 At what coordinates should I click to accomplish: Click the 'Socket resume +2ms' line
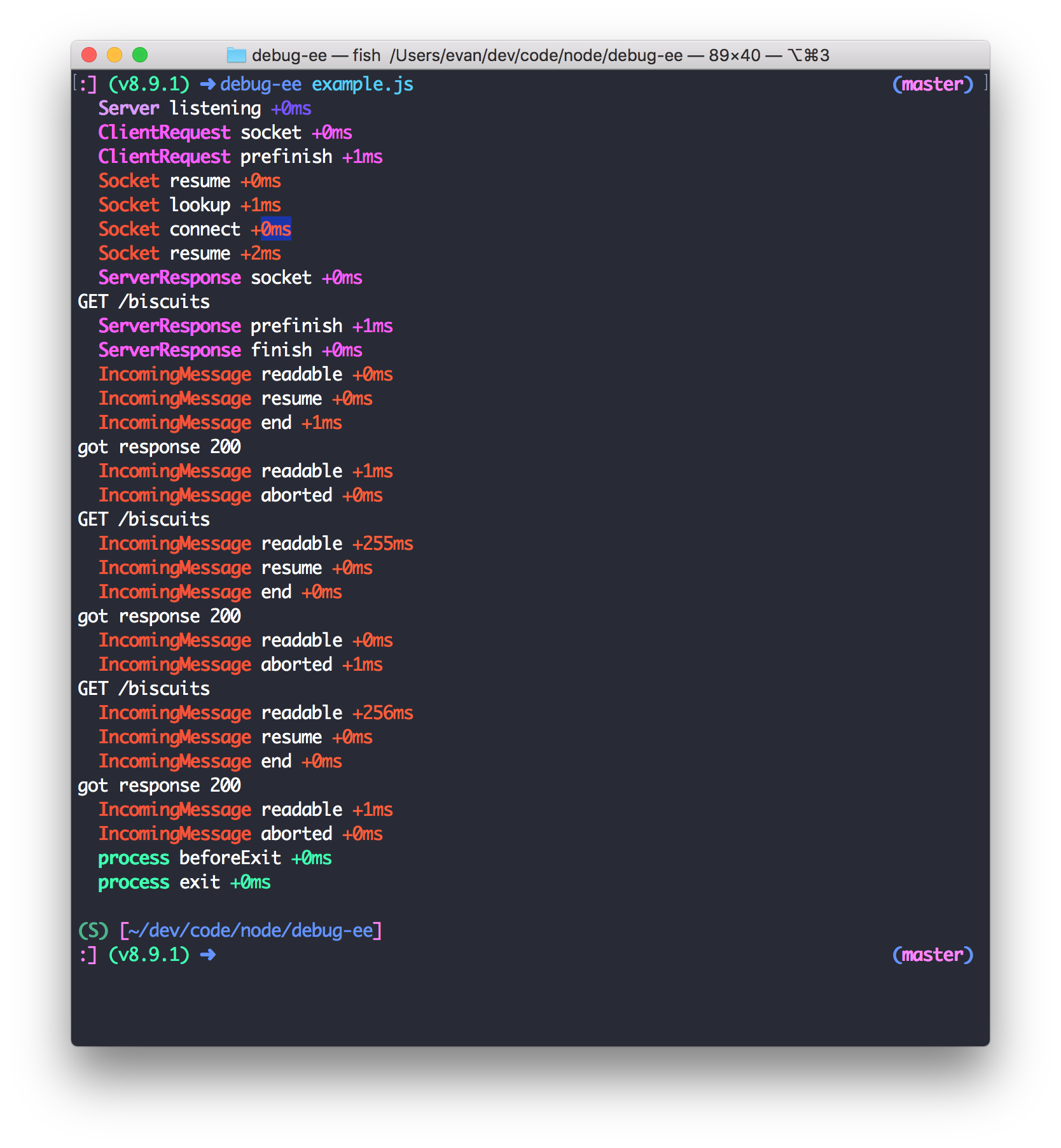190,253
